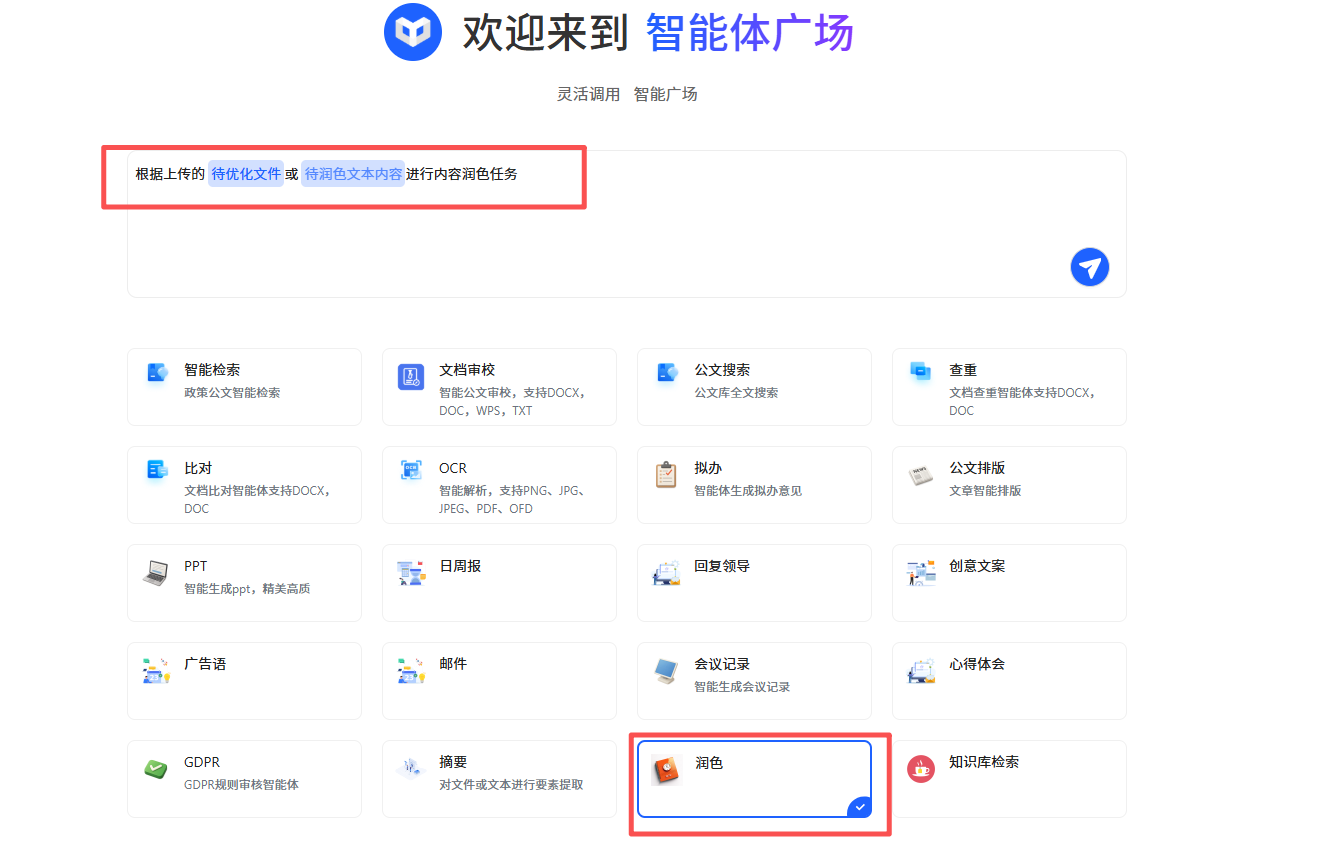1336x850 pixels.
Task: Choose the 日周报 agent card
Action: point(499,583)
